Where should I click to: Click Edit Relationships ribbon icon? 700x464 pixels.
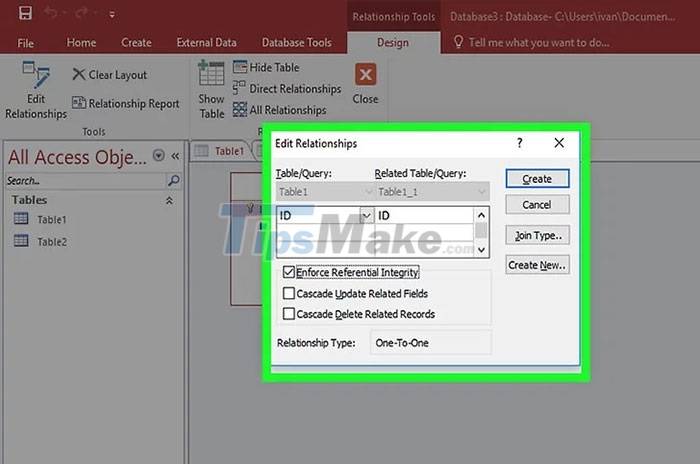pos(36,91)
